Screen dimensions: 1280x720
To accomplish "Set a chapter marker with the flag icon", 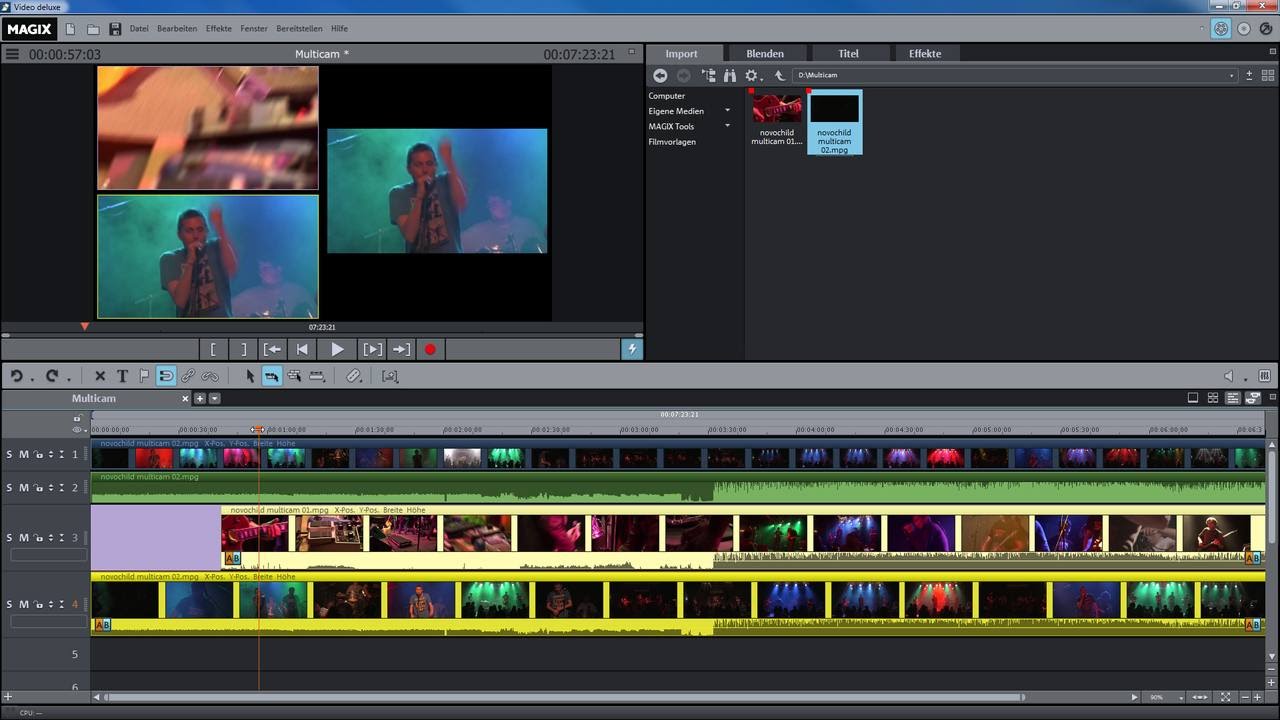I will (144, 376).
